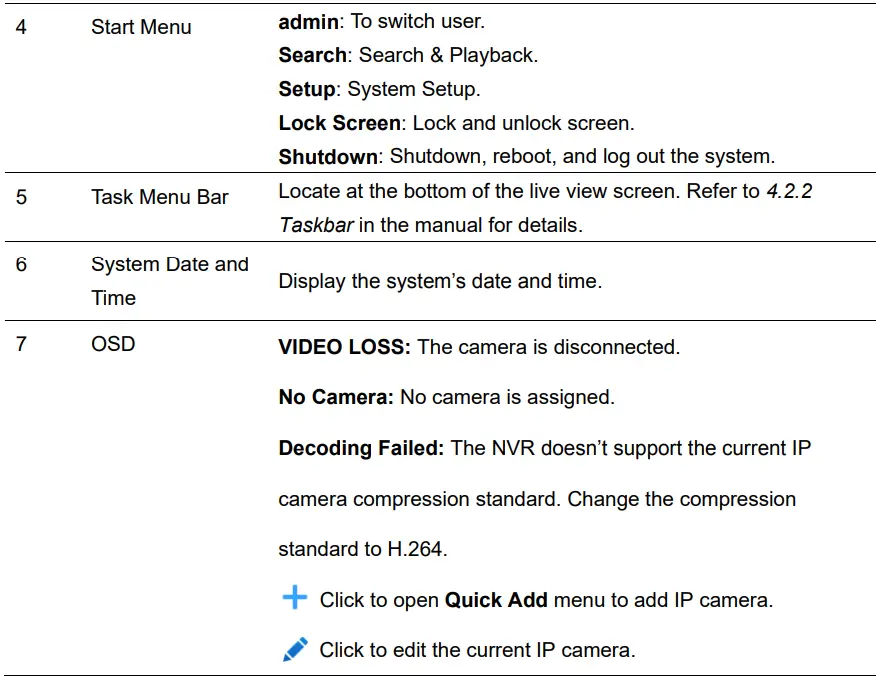The height and width of the screenshot is (685, 879).
Task: Click the bold No Camera text
Action: pos(336,397)
